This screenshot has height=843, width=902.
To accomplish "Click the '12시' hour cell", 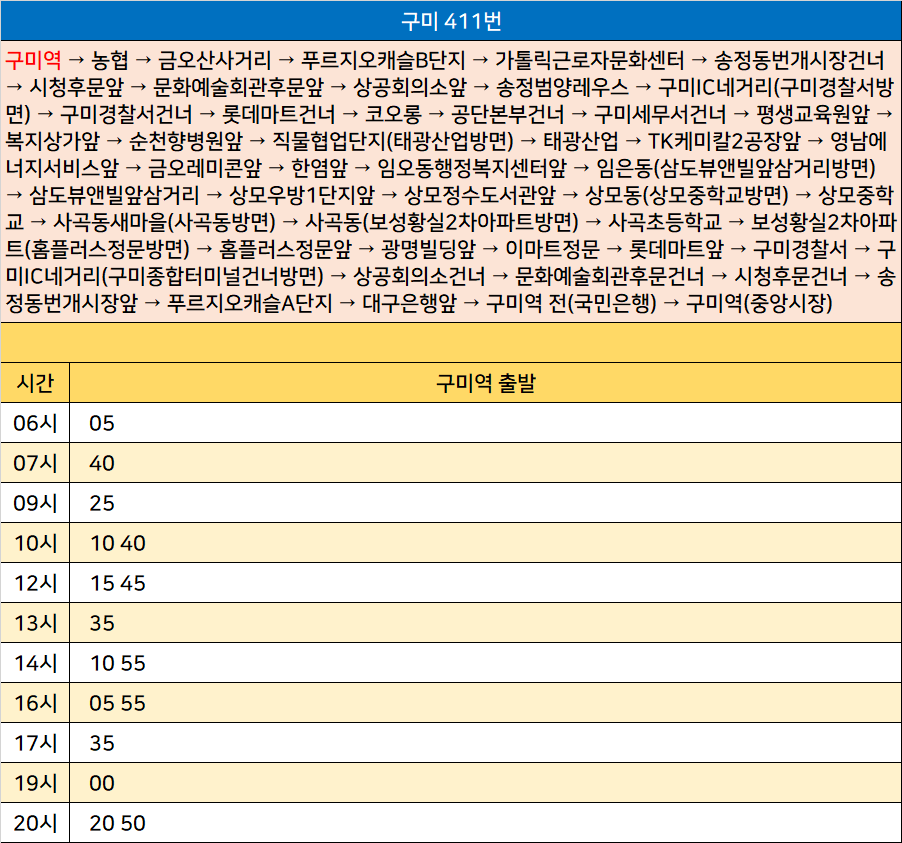I will [35, 583].
